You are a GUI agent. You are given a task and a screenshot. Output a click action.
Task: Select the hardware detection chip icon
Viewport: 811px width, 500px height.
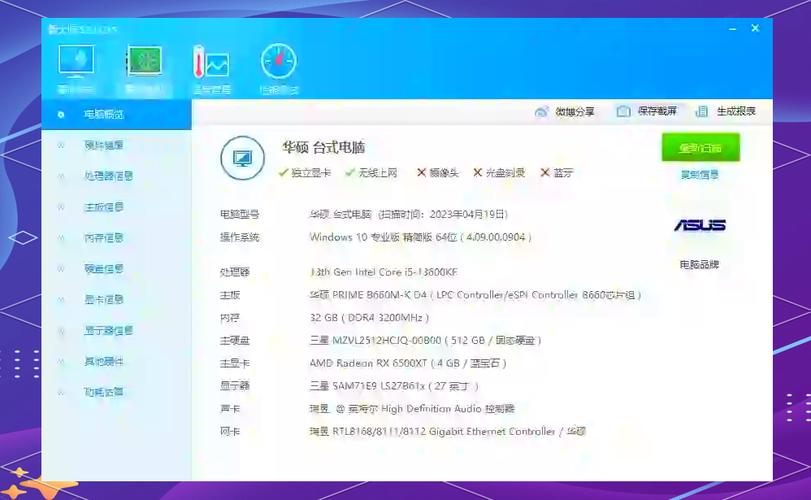(144, 64)
